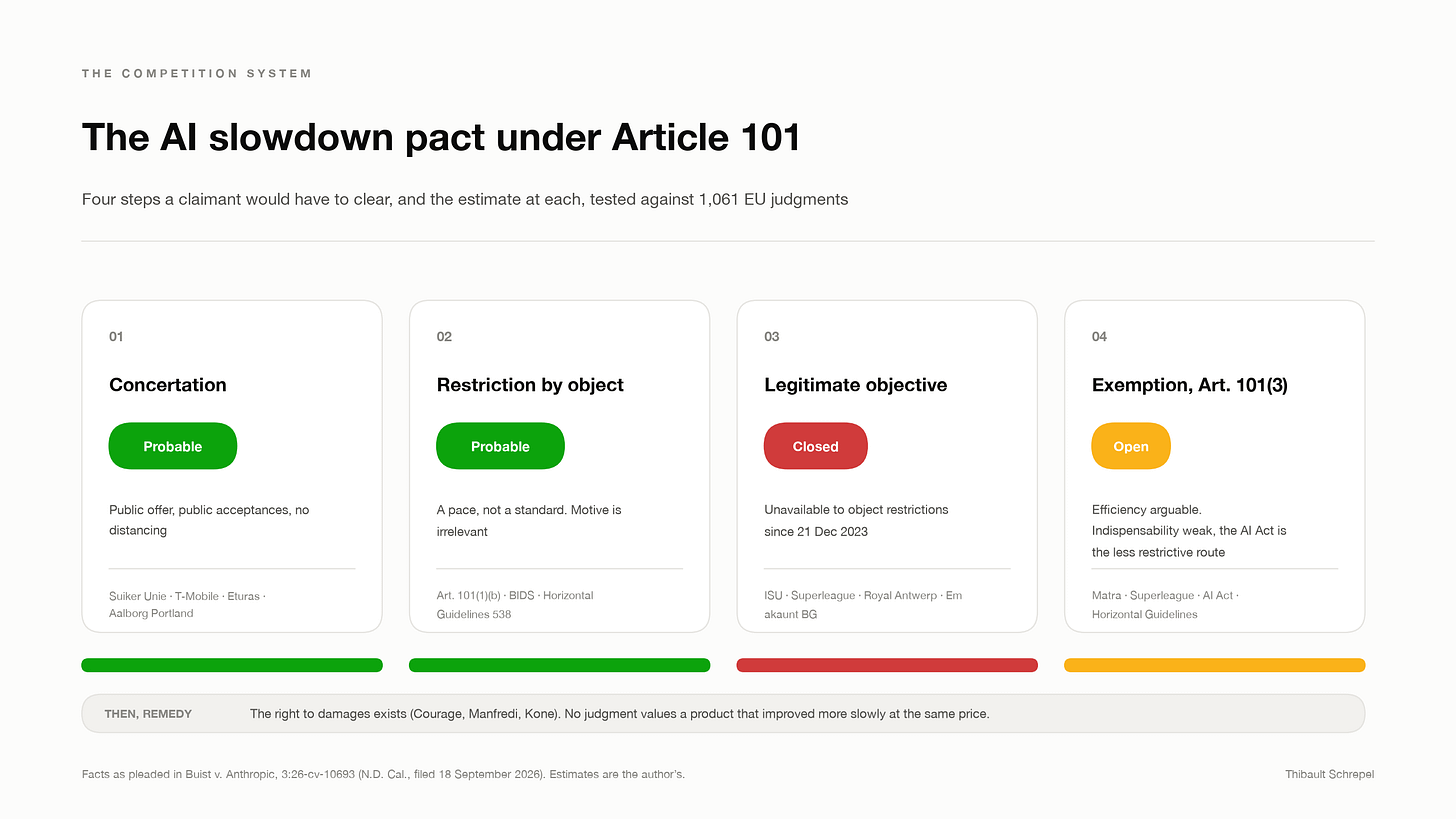Click the Probable badge under Concertation

(x=173, y=446)
